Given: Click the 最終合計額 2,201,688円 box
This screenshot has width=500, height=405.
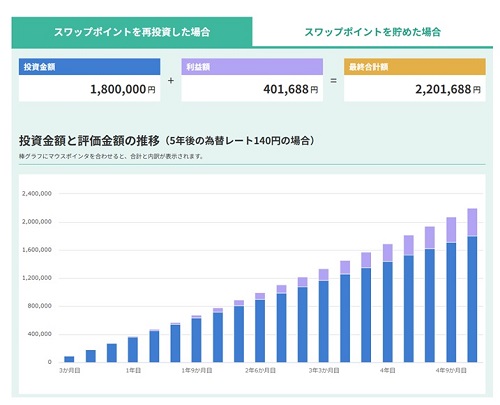Looking at the screenshot, I should click(415, 80).
